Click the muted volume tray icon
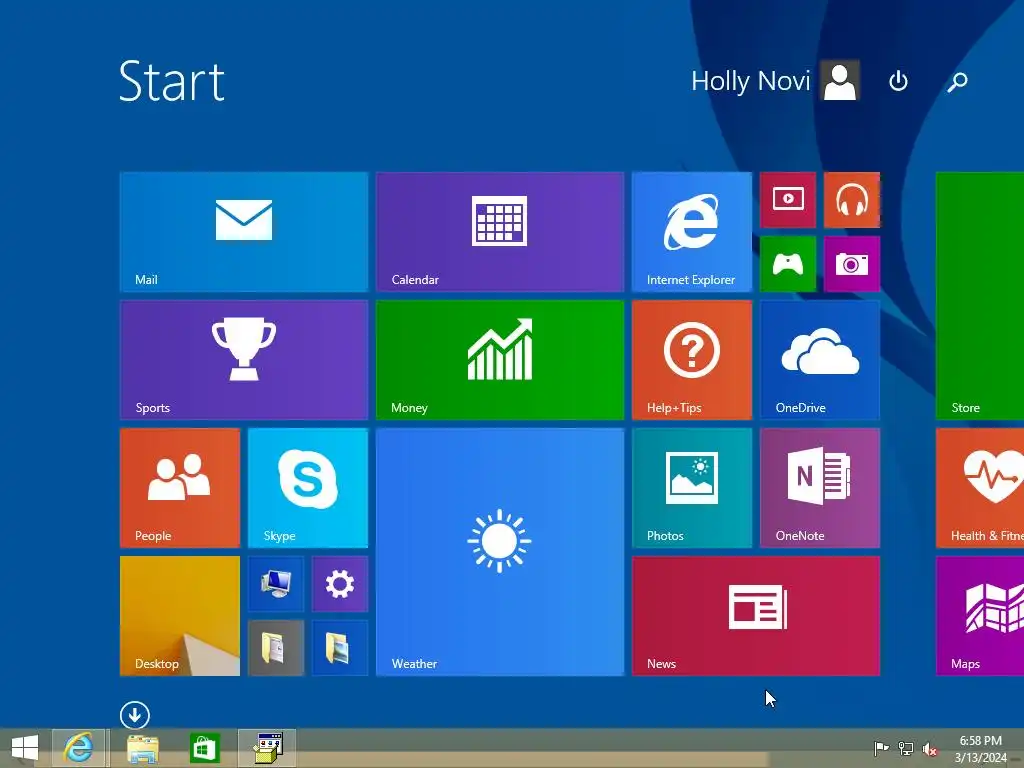The height and width of the screenshot is (768, 1024). (x=930, y=748)
